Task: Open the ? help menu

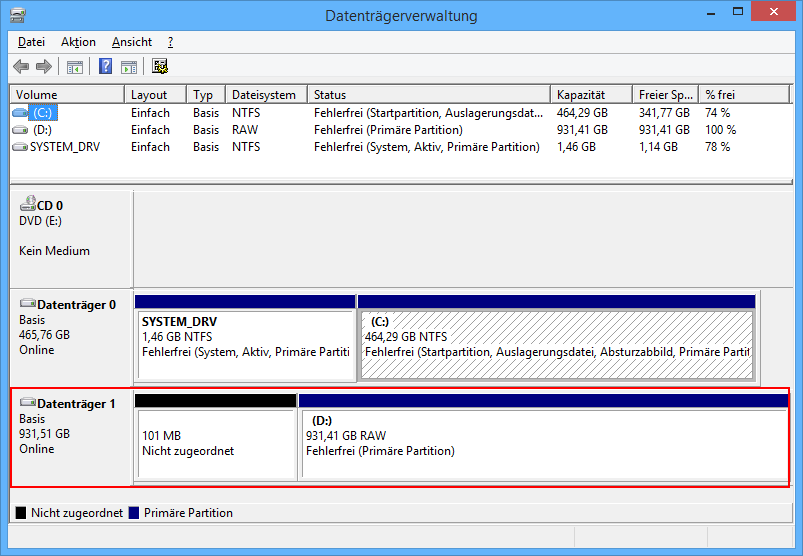Action: (170, 42)
